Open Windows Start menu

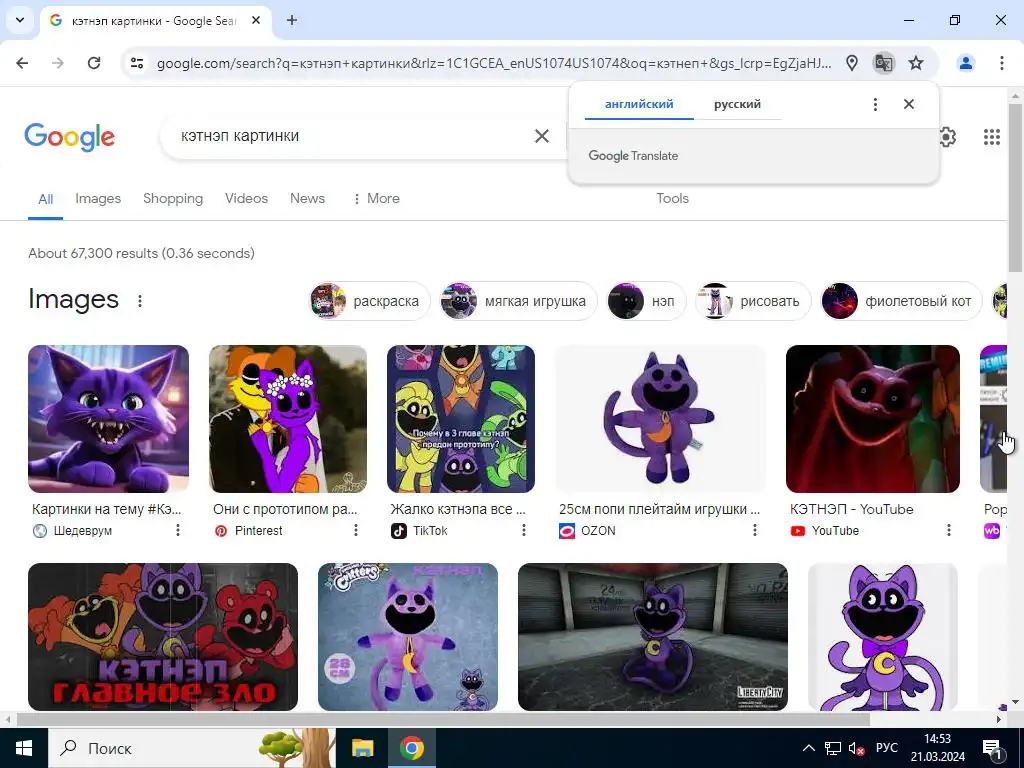tap(24, 748)
